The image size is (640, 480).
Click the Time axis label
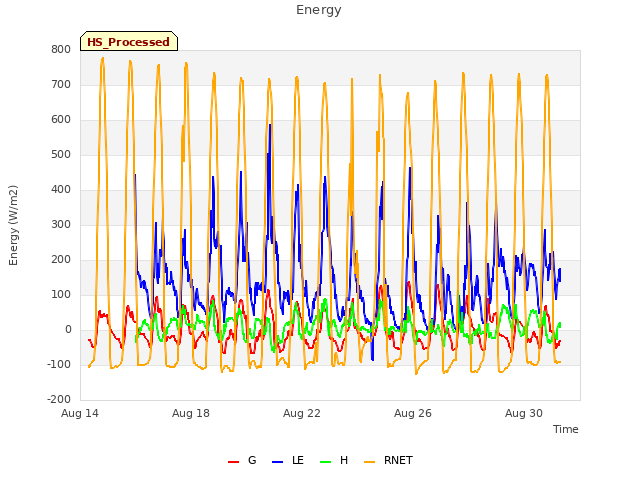pos(566,429)
